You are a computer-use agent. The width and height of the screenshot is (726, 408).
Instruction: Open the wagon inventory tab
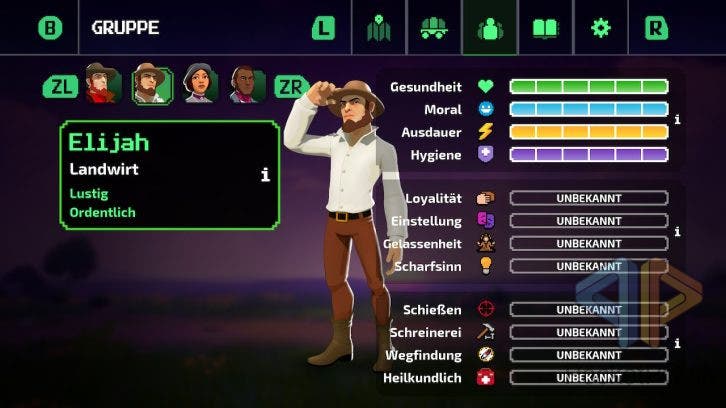pos(434,28)
